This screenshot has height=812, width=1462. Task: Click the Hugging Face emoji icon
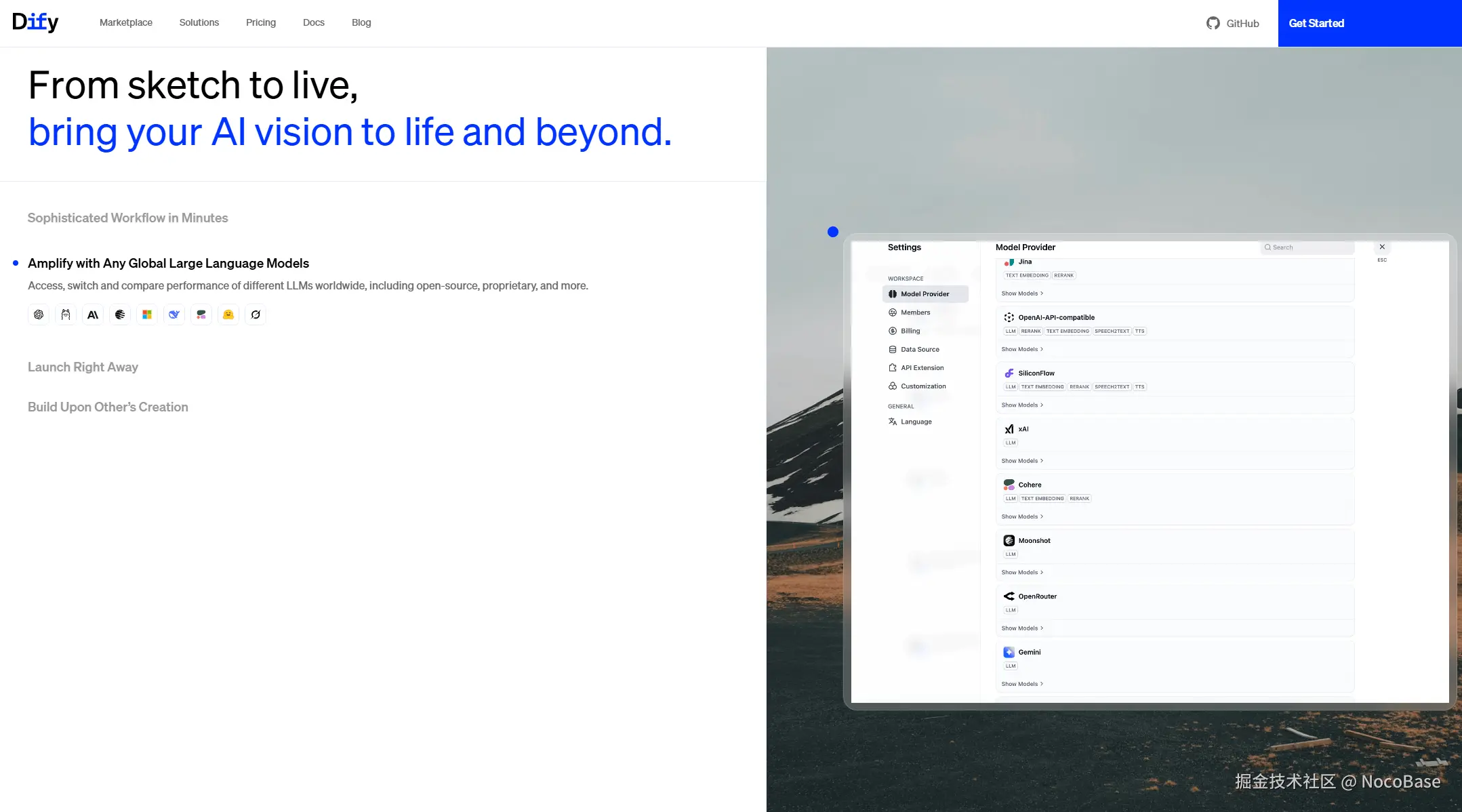228,314
